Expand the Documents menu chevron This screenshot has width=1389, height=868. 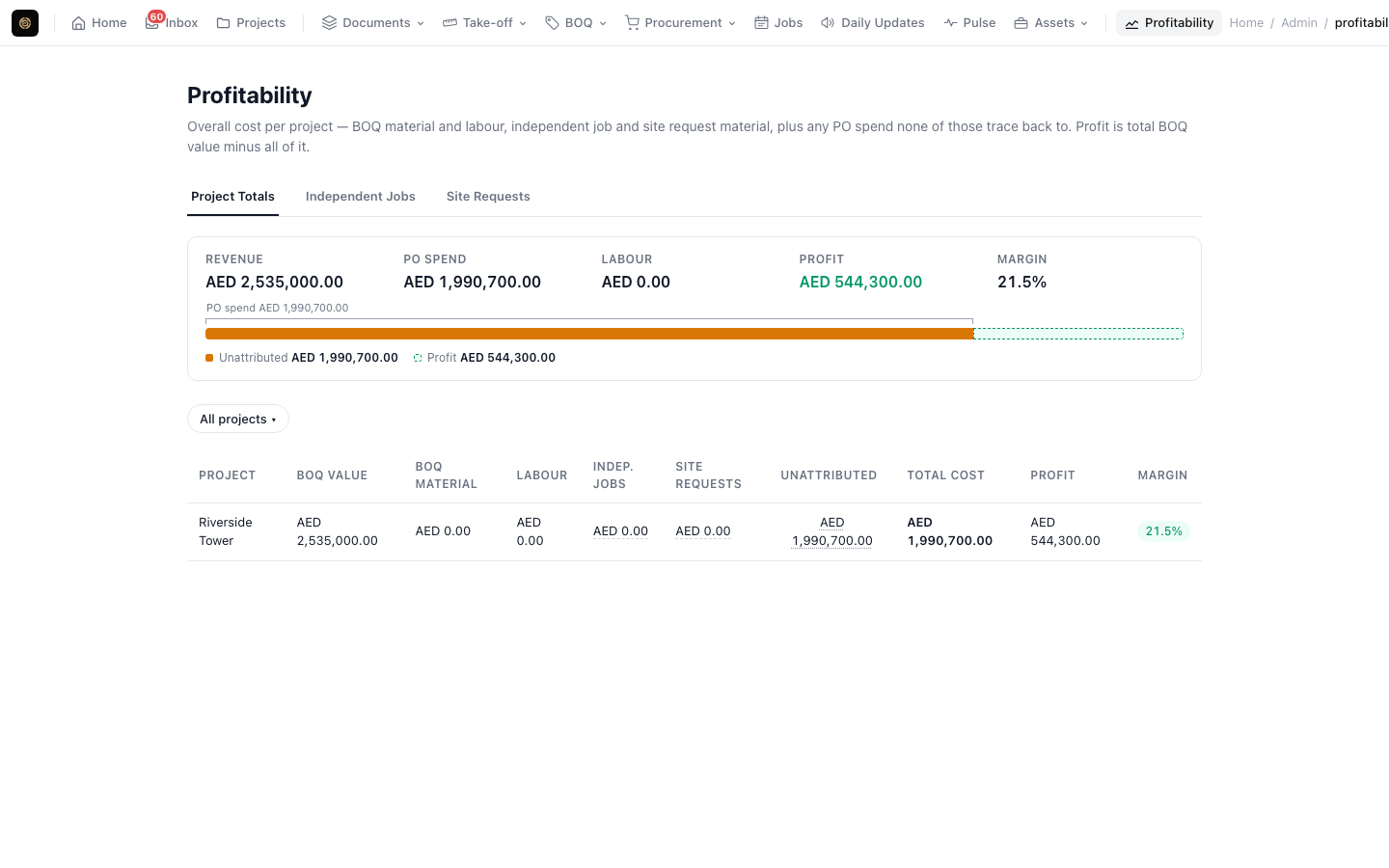coord(421,23)
